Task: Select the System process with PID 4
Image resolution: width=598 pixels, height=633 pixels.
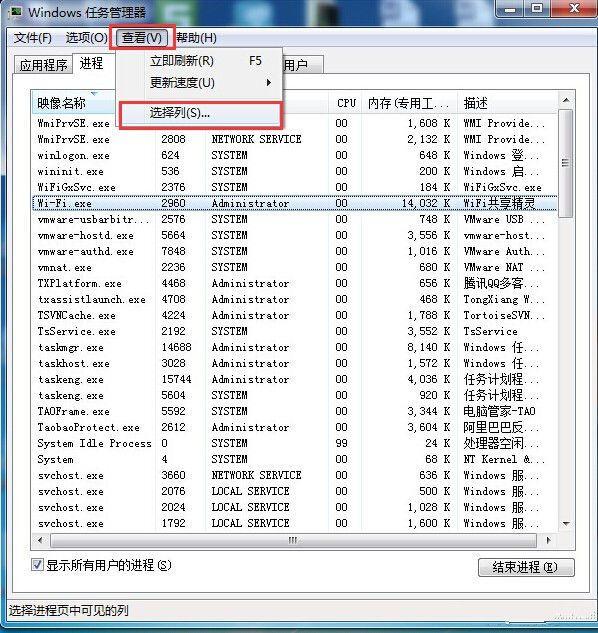Action: point(295,459)
